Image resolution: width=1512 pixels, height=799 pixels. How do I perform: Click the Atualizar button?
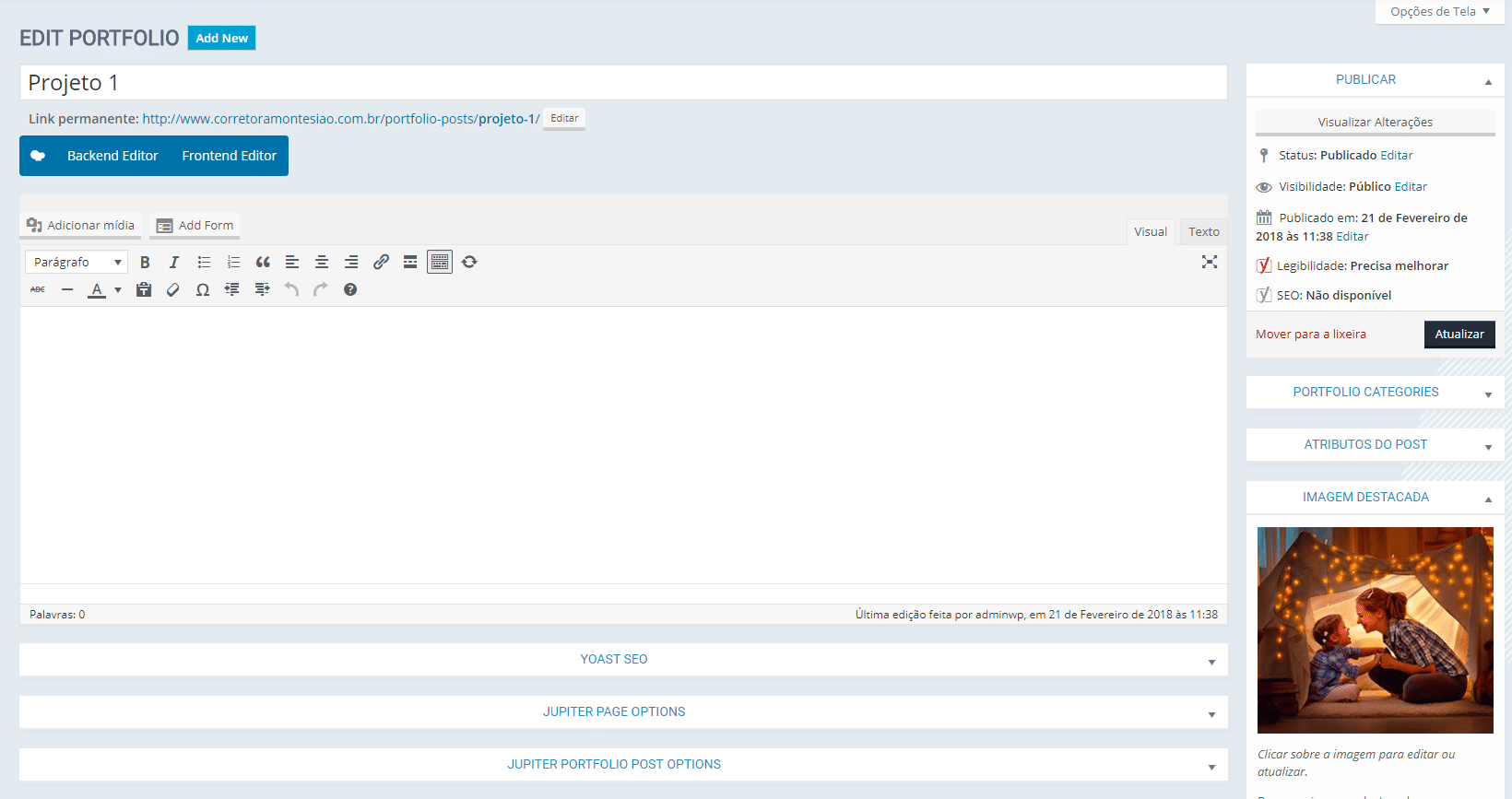coord(1459,334)
